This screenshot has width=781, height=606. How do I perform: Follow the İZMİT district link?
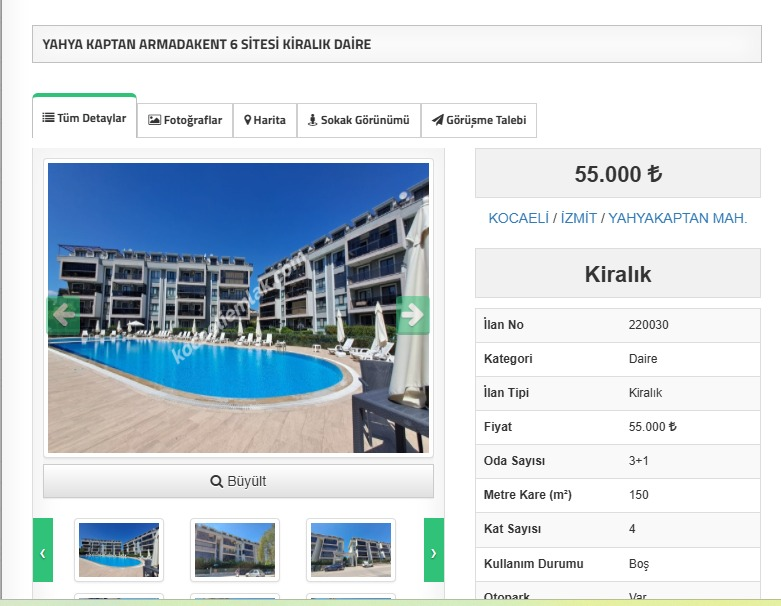[578, 218]
